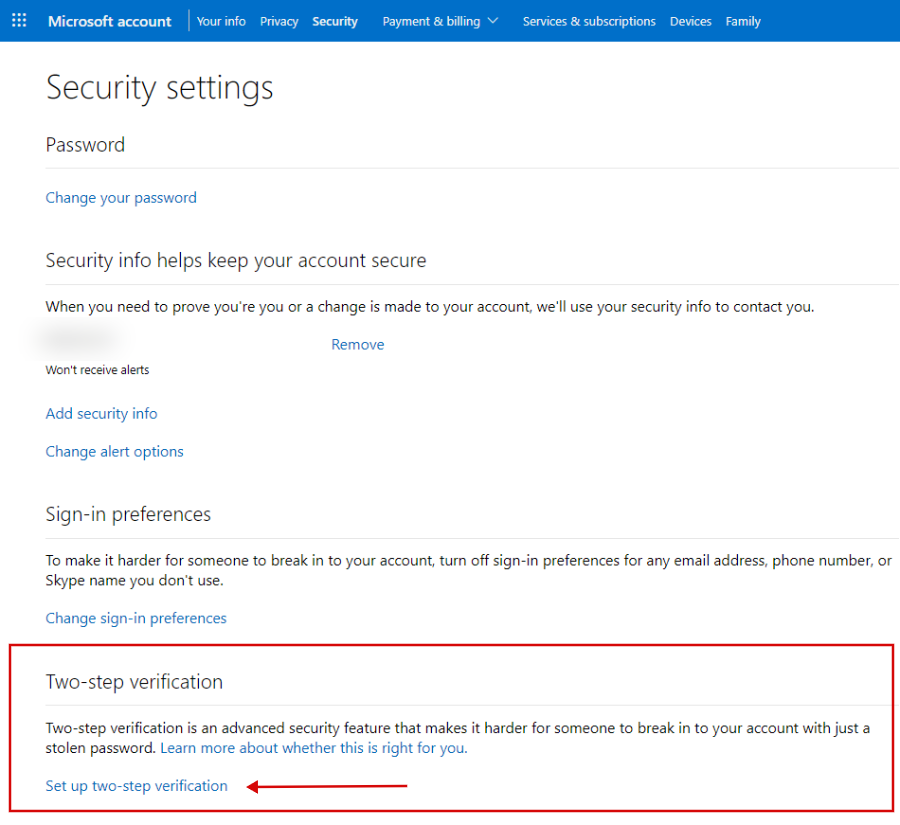Click the Two-step verification heading

pos(134,682)
